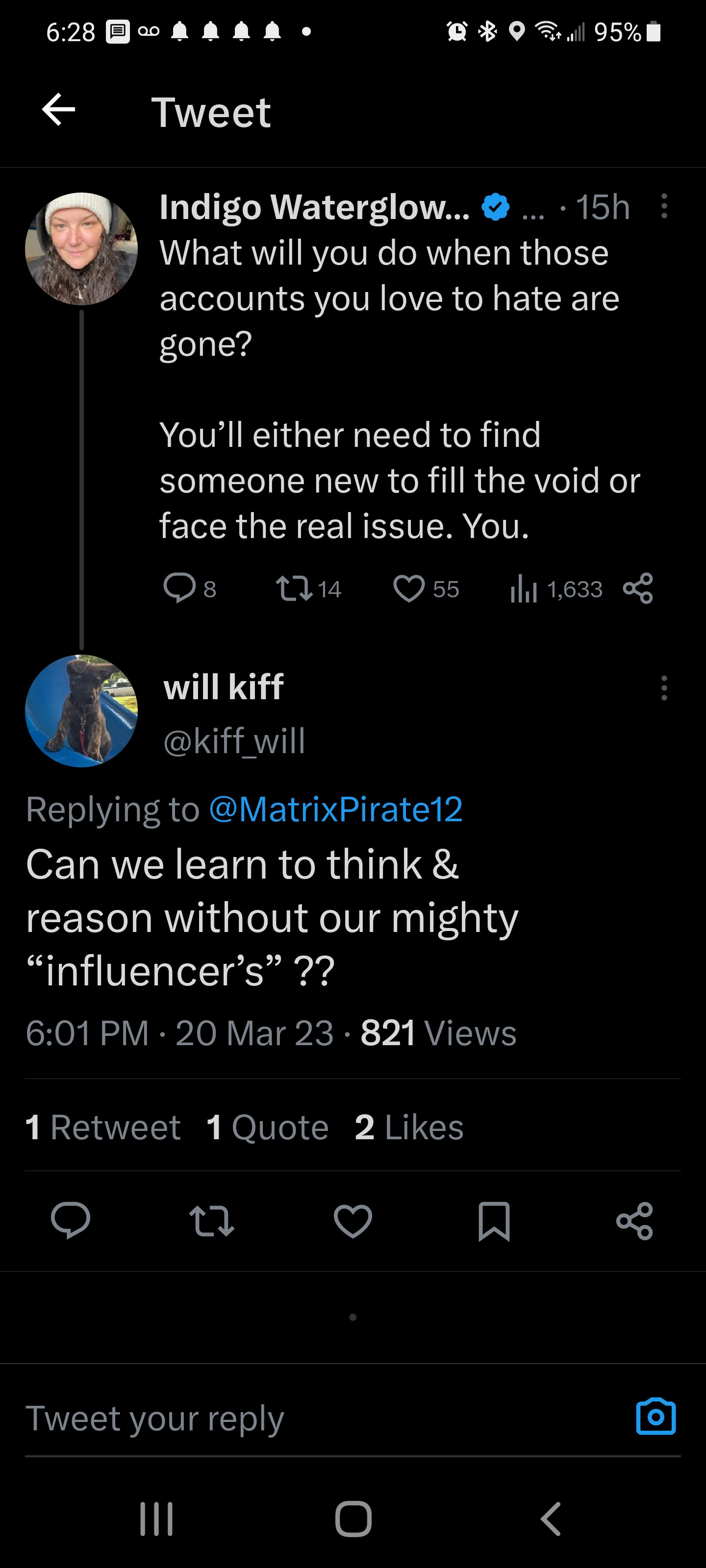Open Indigo Waterglow's profile picture
The width and height of the screenshot is (706, 1568).
click(81, 248)
